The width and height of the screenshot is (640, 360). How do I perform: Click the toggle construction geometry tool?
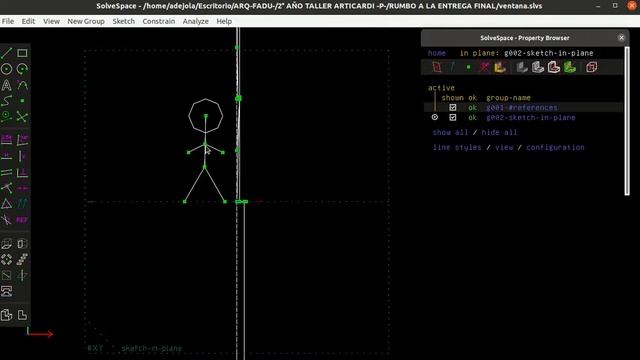click(7, 117)
